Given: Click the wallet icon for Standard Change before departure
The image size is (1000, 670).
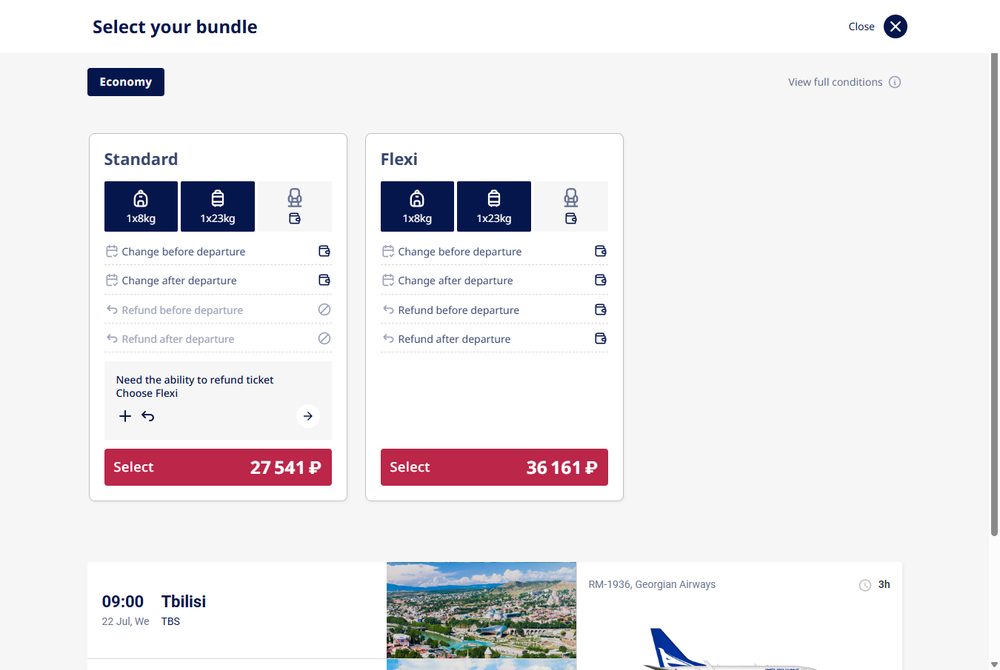Looking at the screenshot, I should 324,251.
